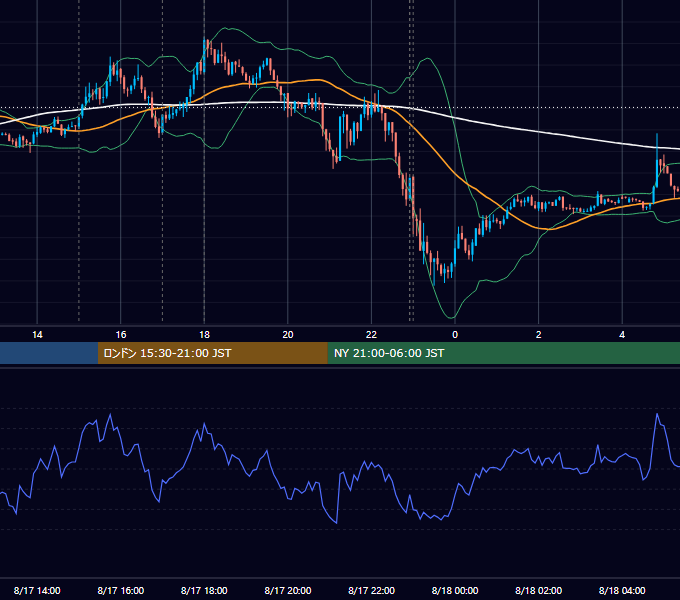Click the 8/18 00:00 date label
The image size is (680, 600).
[455, 590]
